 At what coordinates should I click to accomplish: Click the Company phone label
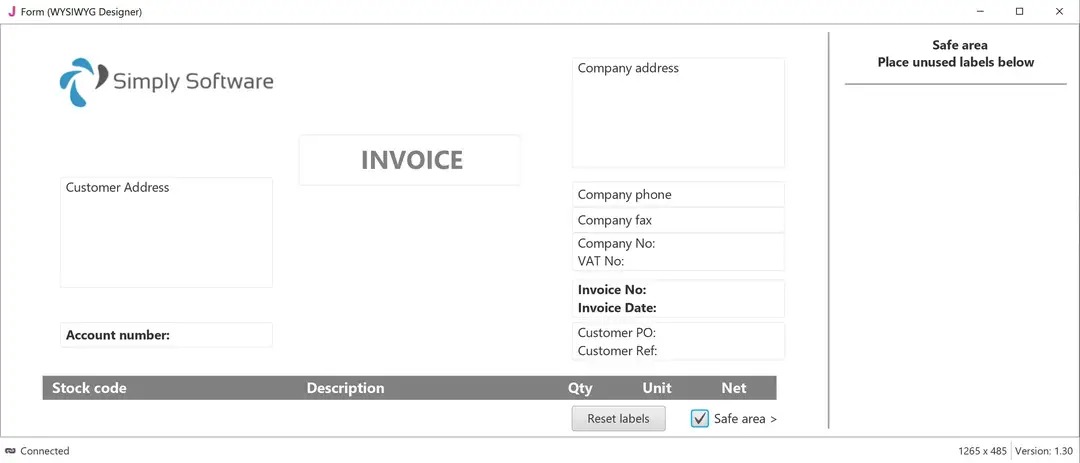click(x=678, y=195)
